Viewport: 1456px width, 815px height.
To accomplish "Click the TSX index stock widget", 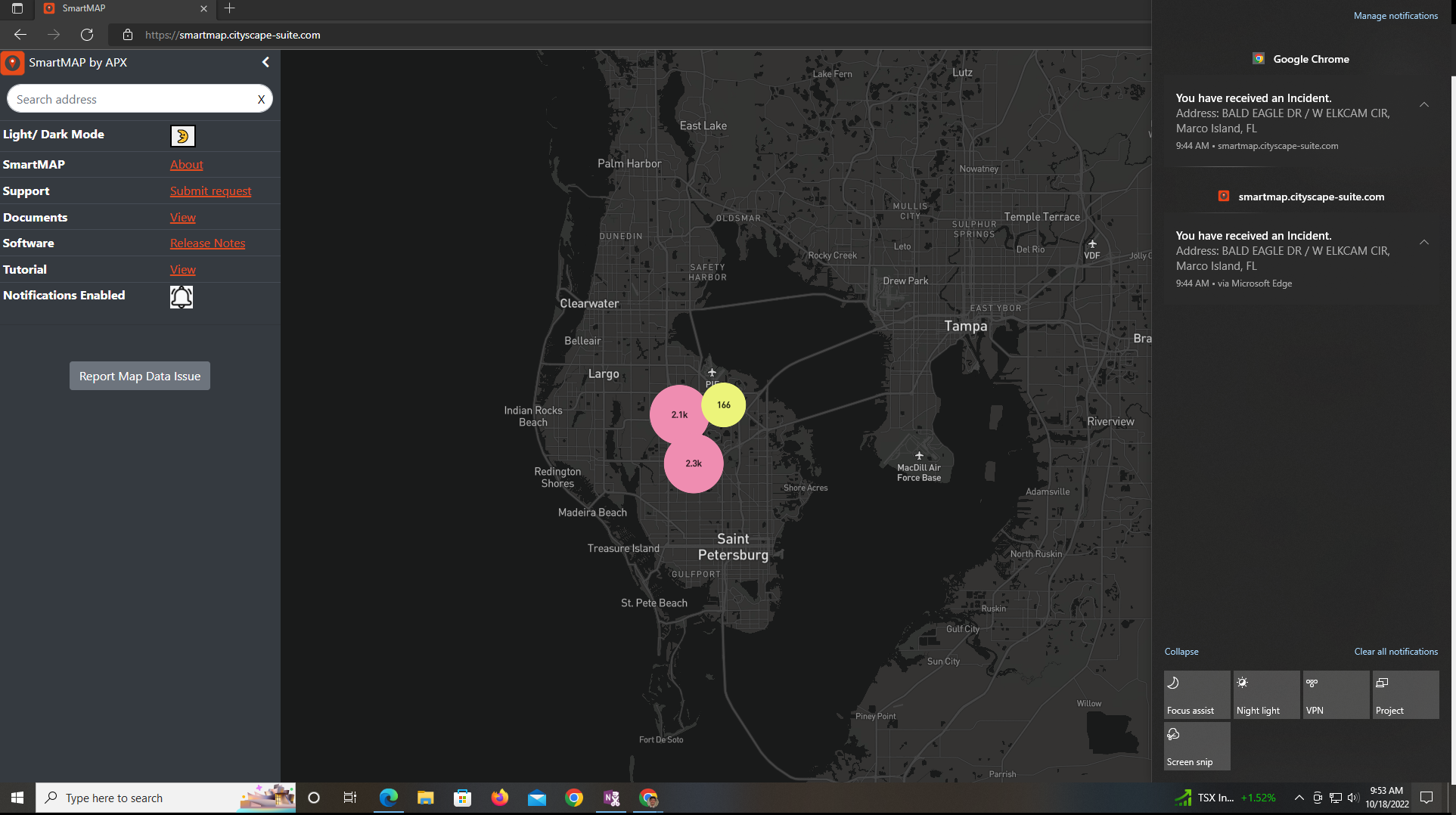I will (1225, 798).
